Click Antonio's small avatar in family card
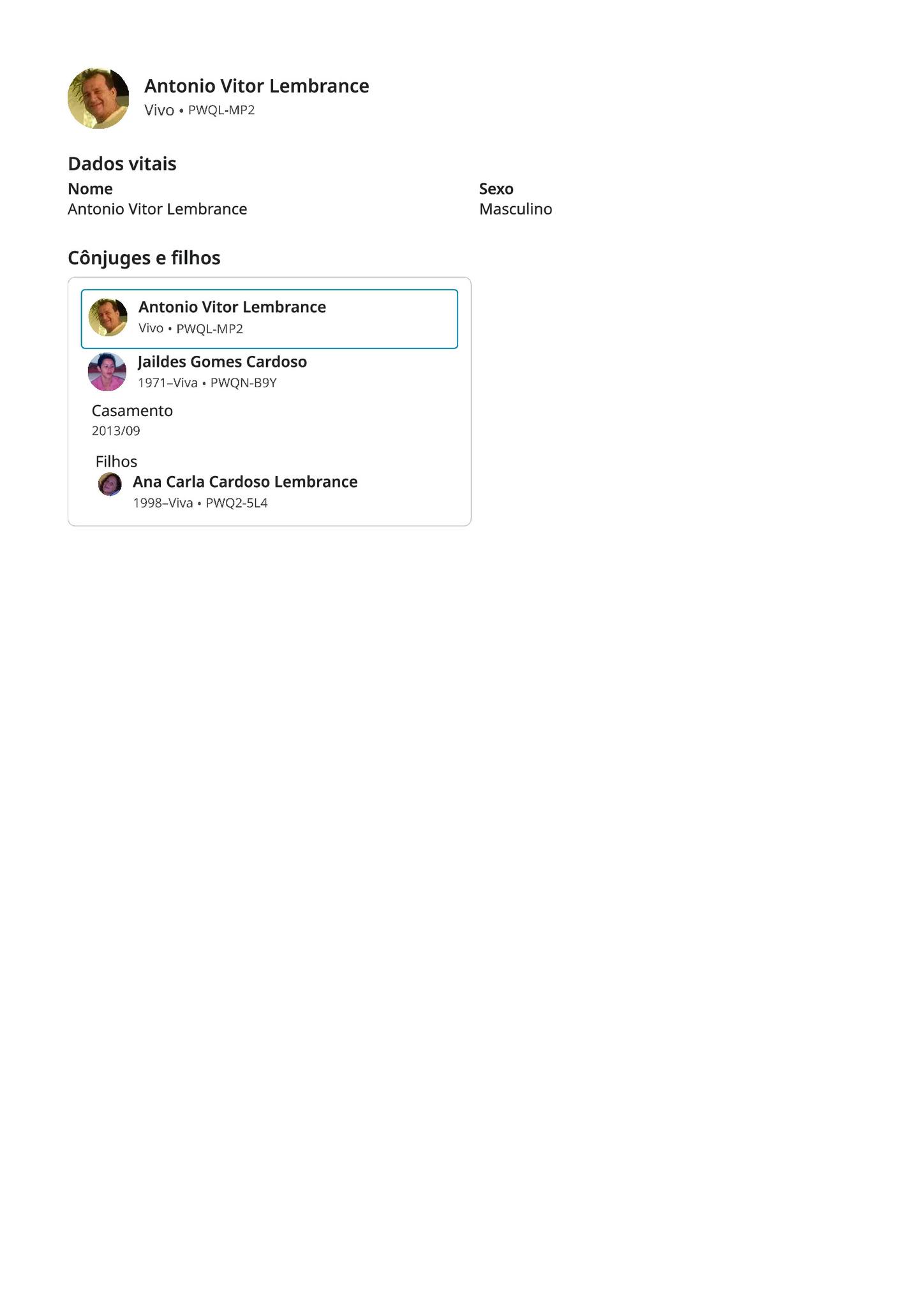 tap(108, 317)
